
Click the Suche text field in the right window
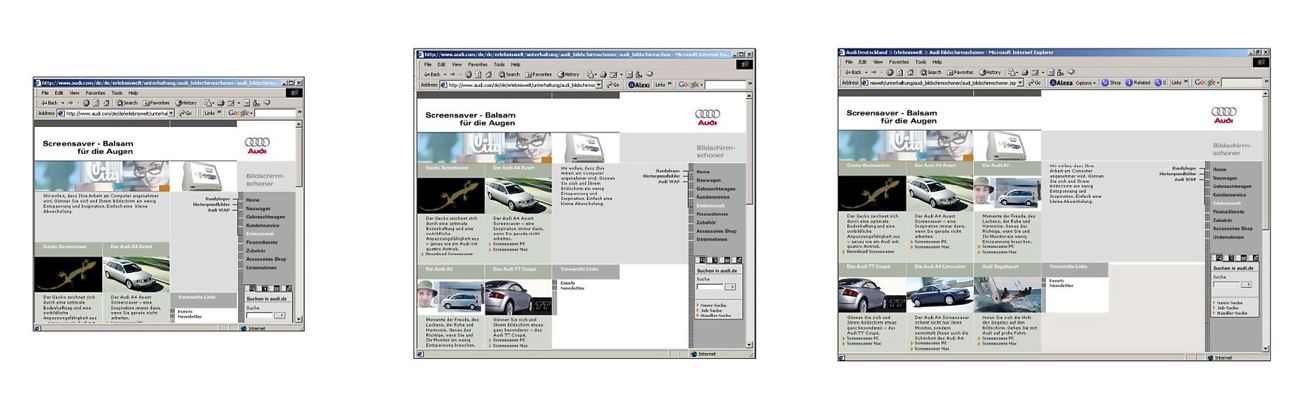pos(1226,284)
